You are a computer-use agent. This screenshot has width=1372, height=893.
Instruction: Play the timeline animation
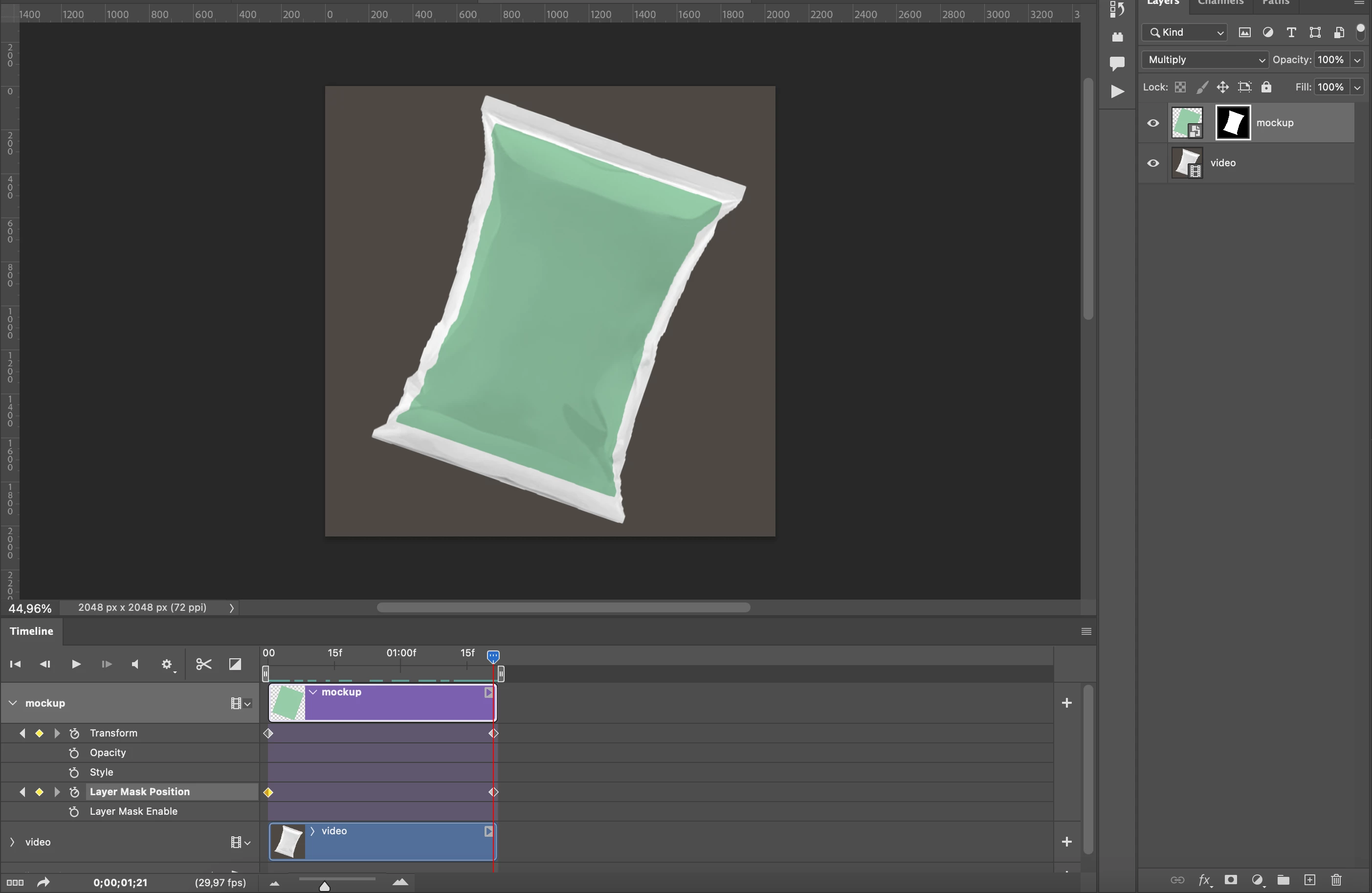[x=75, y=664]
